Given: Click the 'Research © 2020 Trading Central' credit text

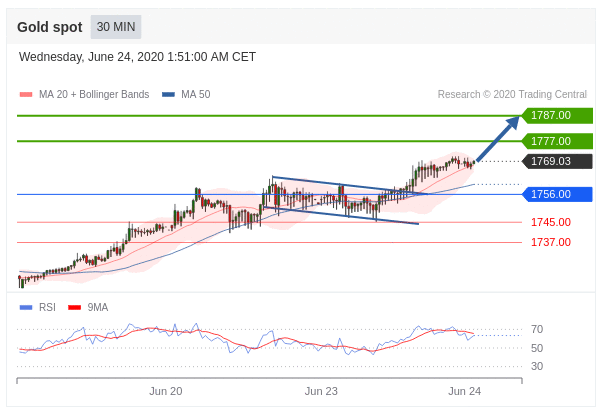Looking at the screenshot, I should (x=512, y=95).
